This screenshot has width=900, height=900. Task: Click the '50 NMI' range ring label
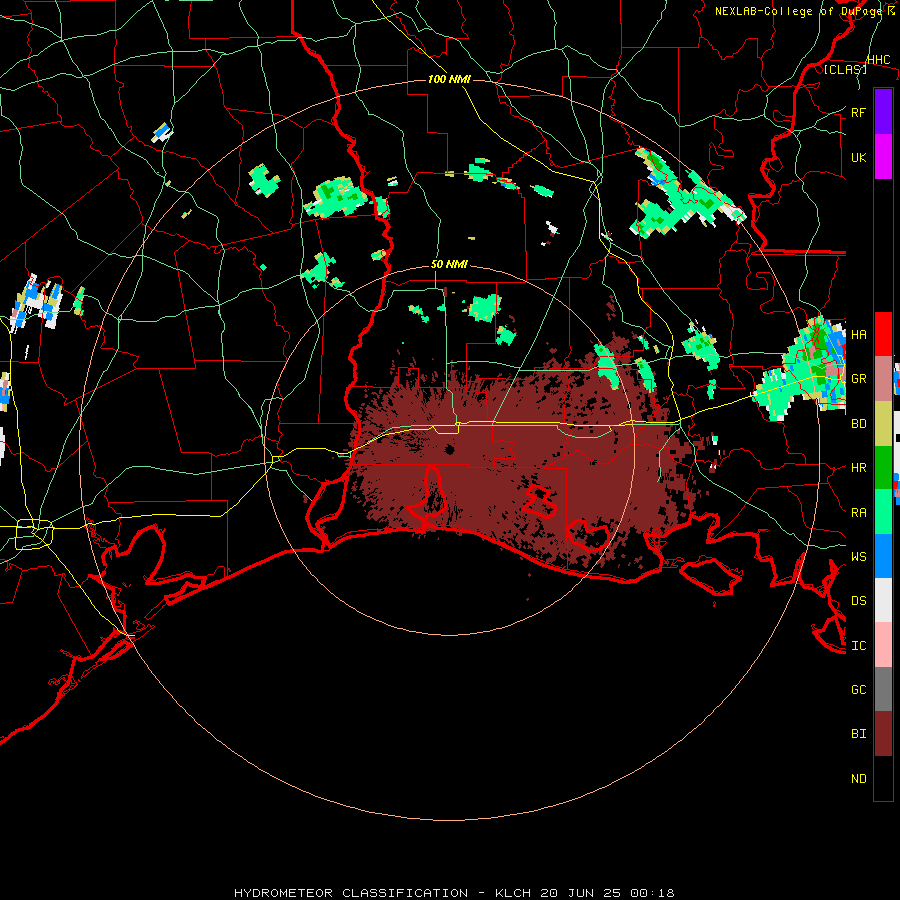point(449,265)
